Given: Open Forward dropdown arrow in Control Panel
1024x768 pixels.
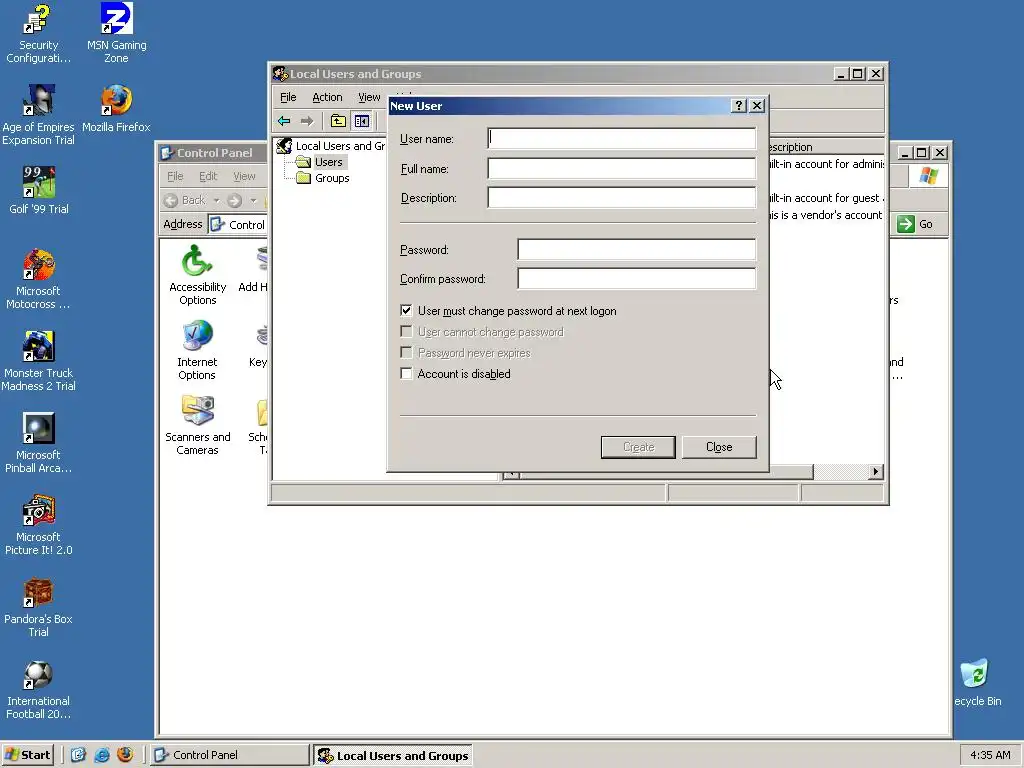Looking at the screenshot, I should coord(253,200).
